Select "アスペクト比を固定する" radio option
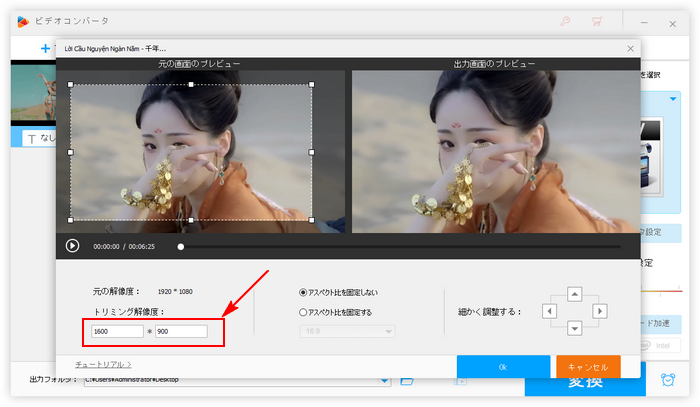This screenshot has width=700, height=407. [x=335, y=312]
